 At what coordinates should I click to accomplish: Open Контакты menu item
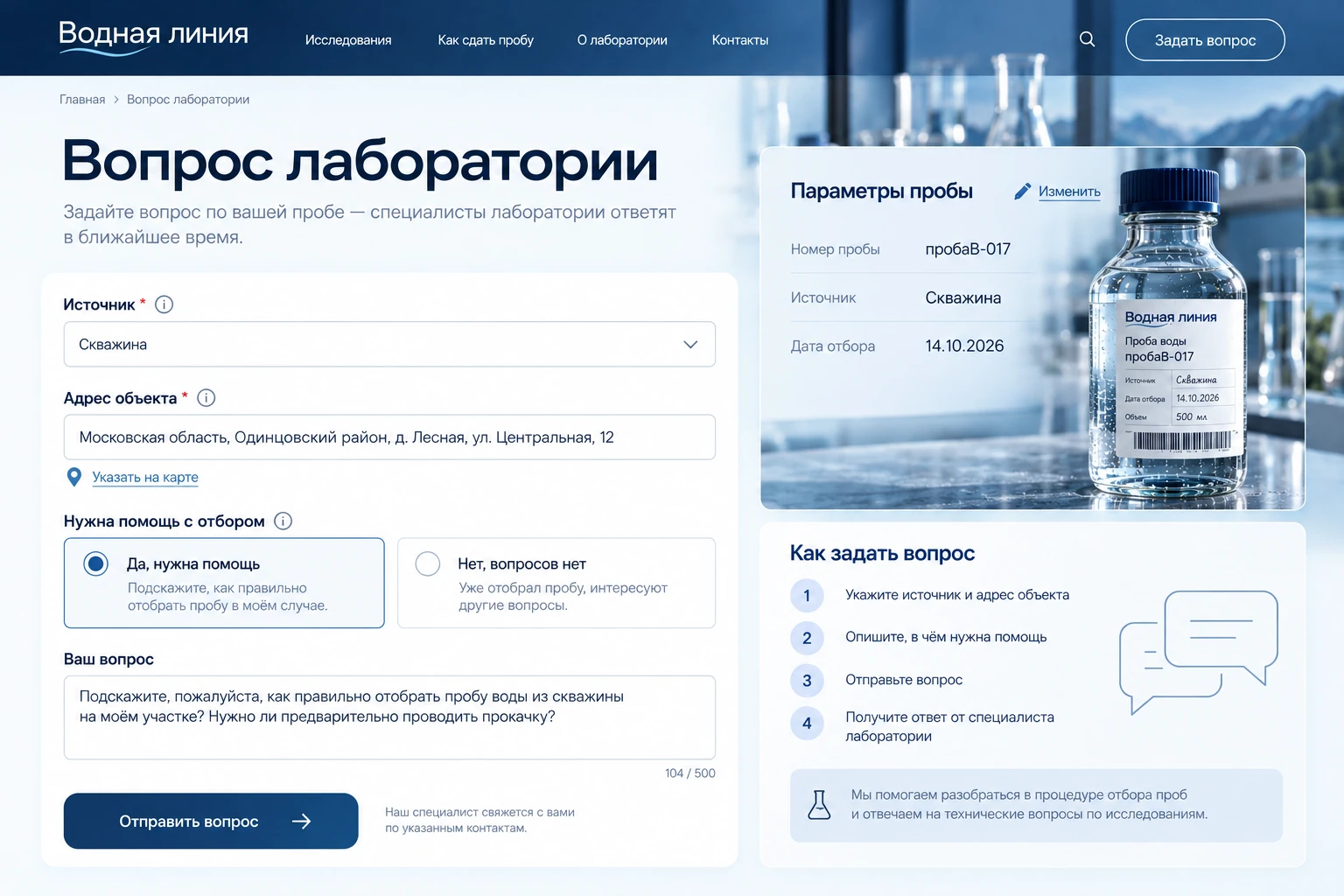(x=740, y=40)
